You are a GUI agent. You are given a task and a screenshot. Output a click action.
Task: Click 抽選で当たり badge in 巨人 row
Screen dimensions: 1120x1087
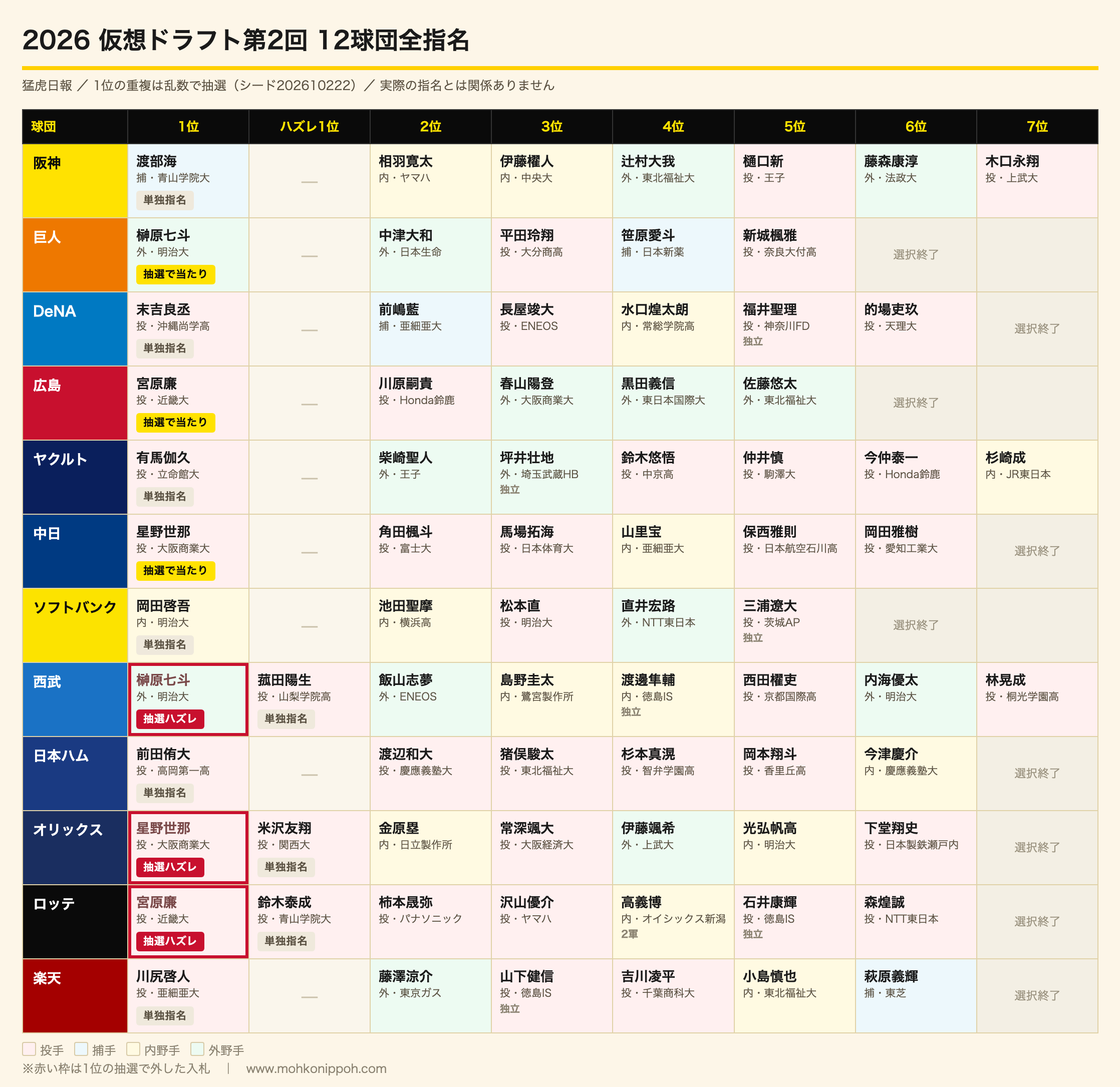(175, 274)
